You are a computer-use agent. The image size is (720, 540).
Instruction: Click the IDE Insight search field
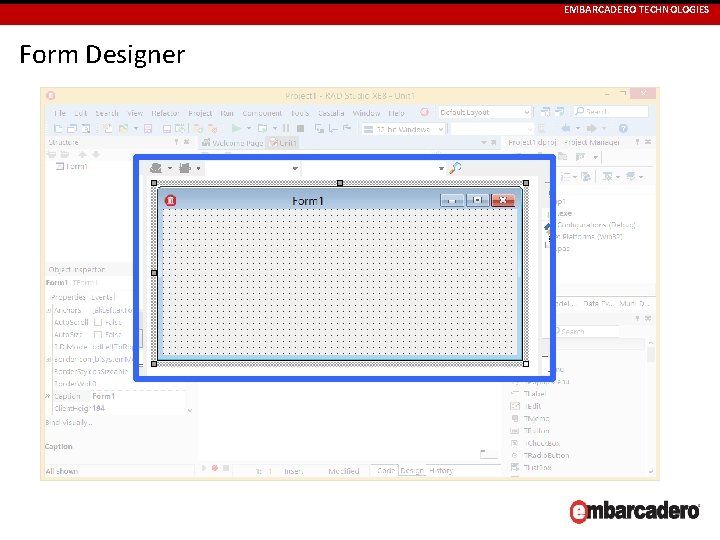(x=611, y=112)
